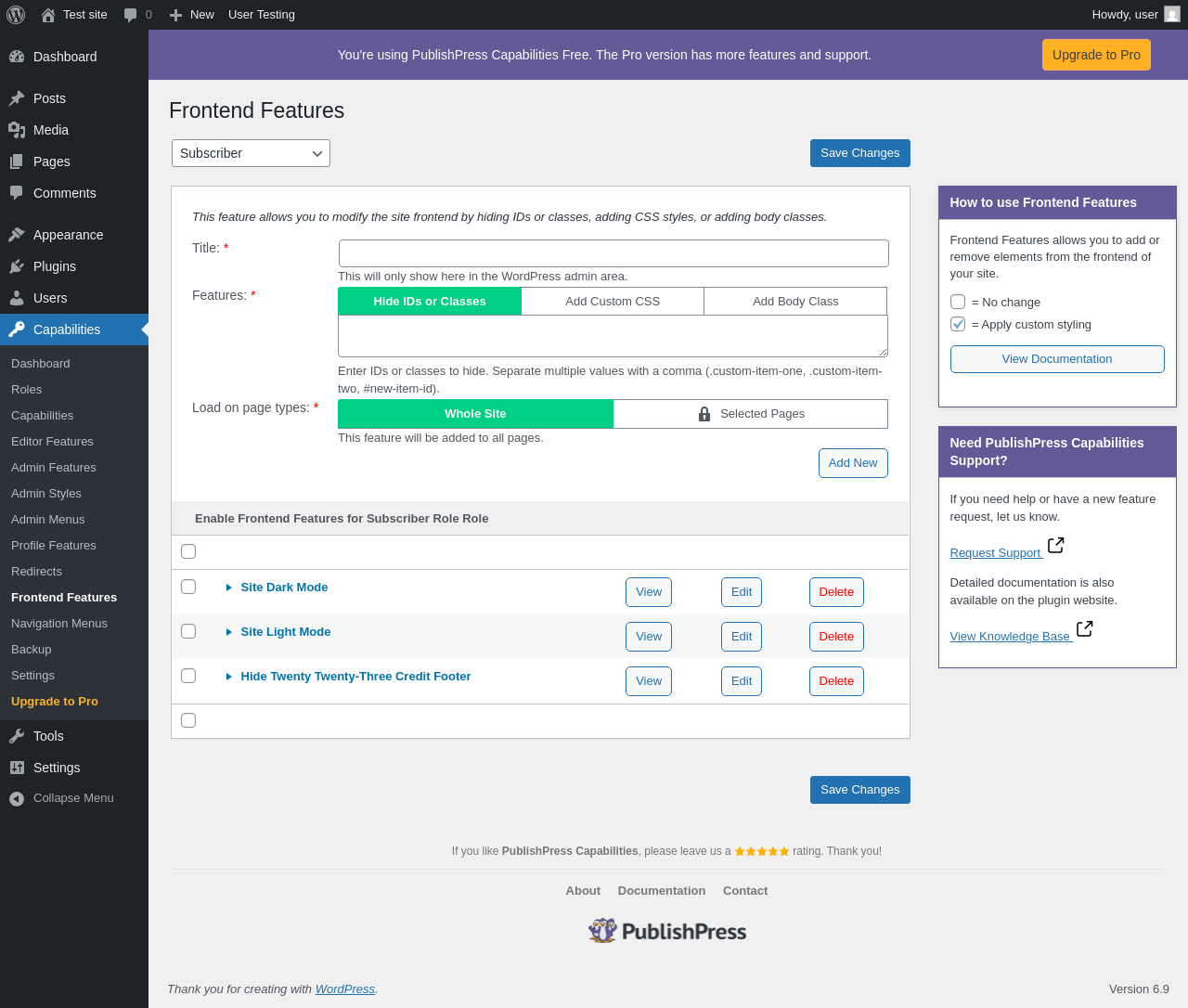Open the footer Documentation link
The width and height of the screenshot is (1188, 1008).
click(662, 891)
